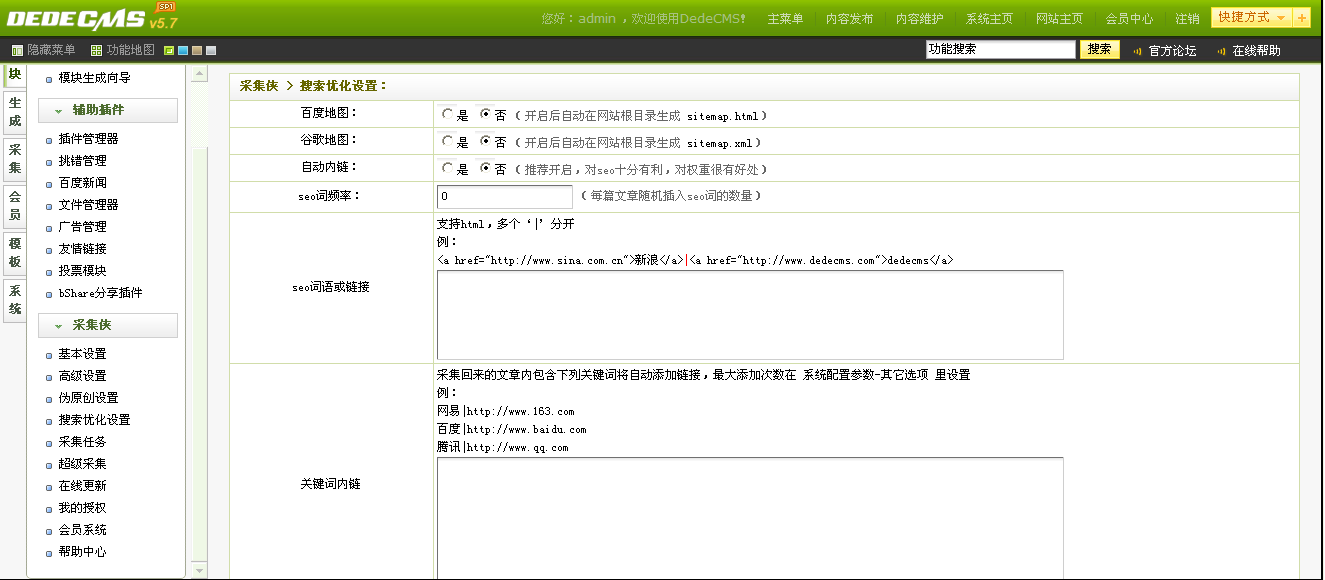Click the 官方论坛 signal icon
This screenshot has width=1325, height=580.
tap(1137, 51)
